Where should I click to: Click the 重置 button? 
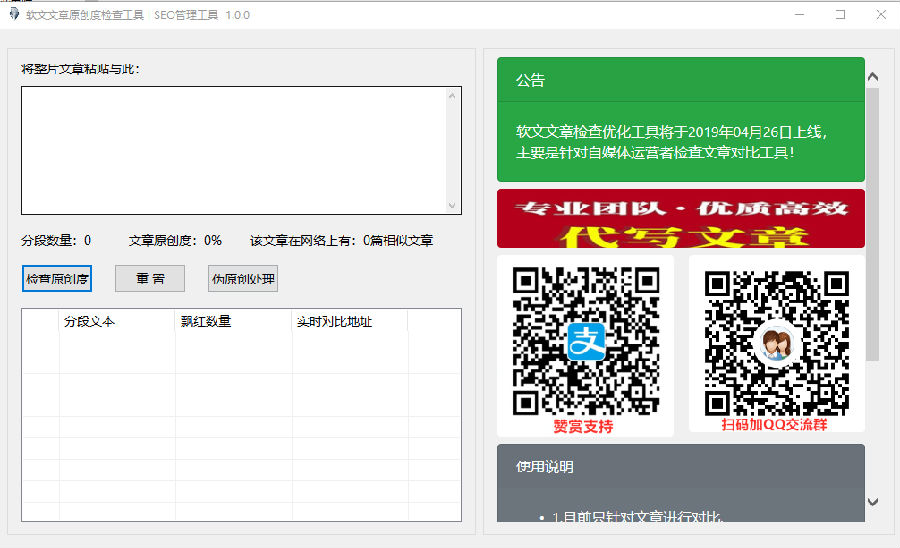point(150,278)
